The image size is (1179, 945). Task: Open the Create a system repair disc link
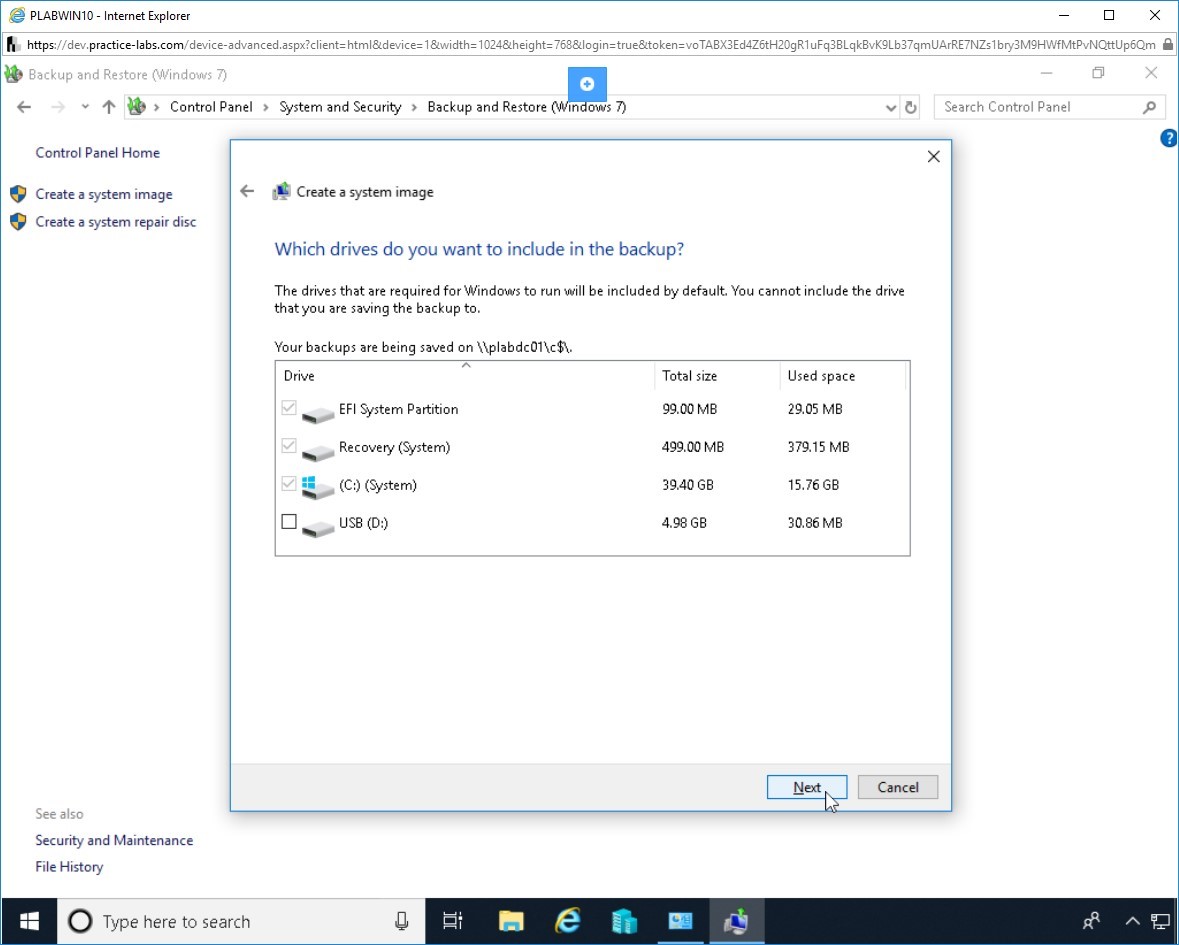coord(116,222)
